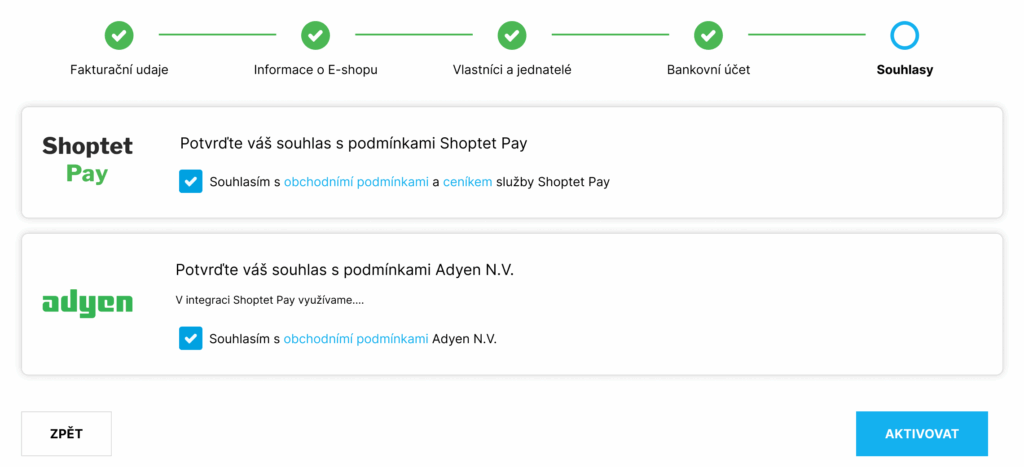This screenshot has width=1024, height=467.
Task: Click the Souhlasy empty blue circle step icon
Action: (x=904, y=35)
